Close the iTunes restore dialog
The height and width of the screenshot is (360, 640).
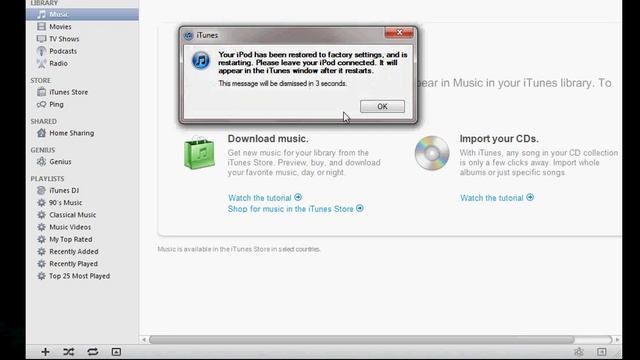[x=399, y=33]
